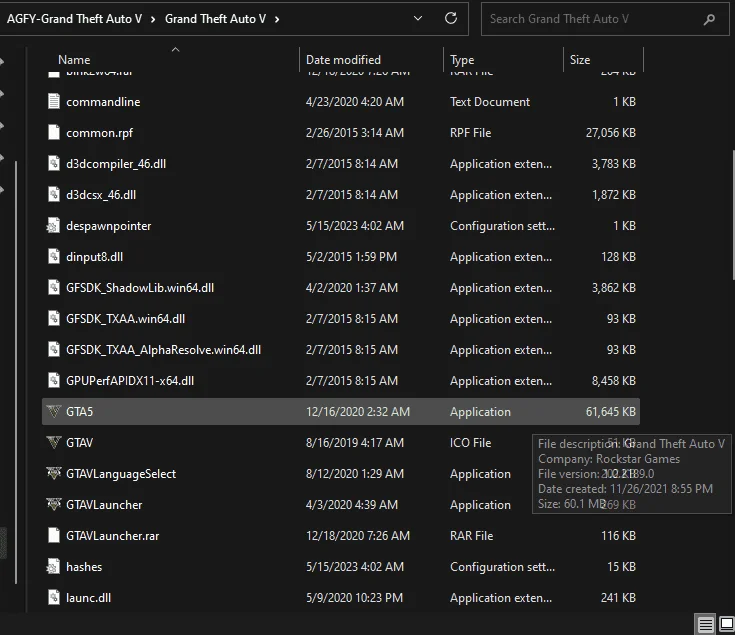Select the GTAVLanguageSelect file name
The width and height of the screenshot is (735, 635).
pos(121,473)
